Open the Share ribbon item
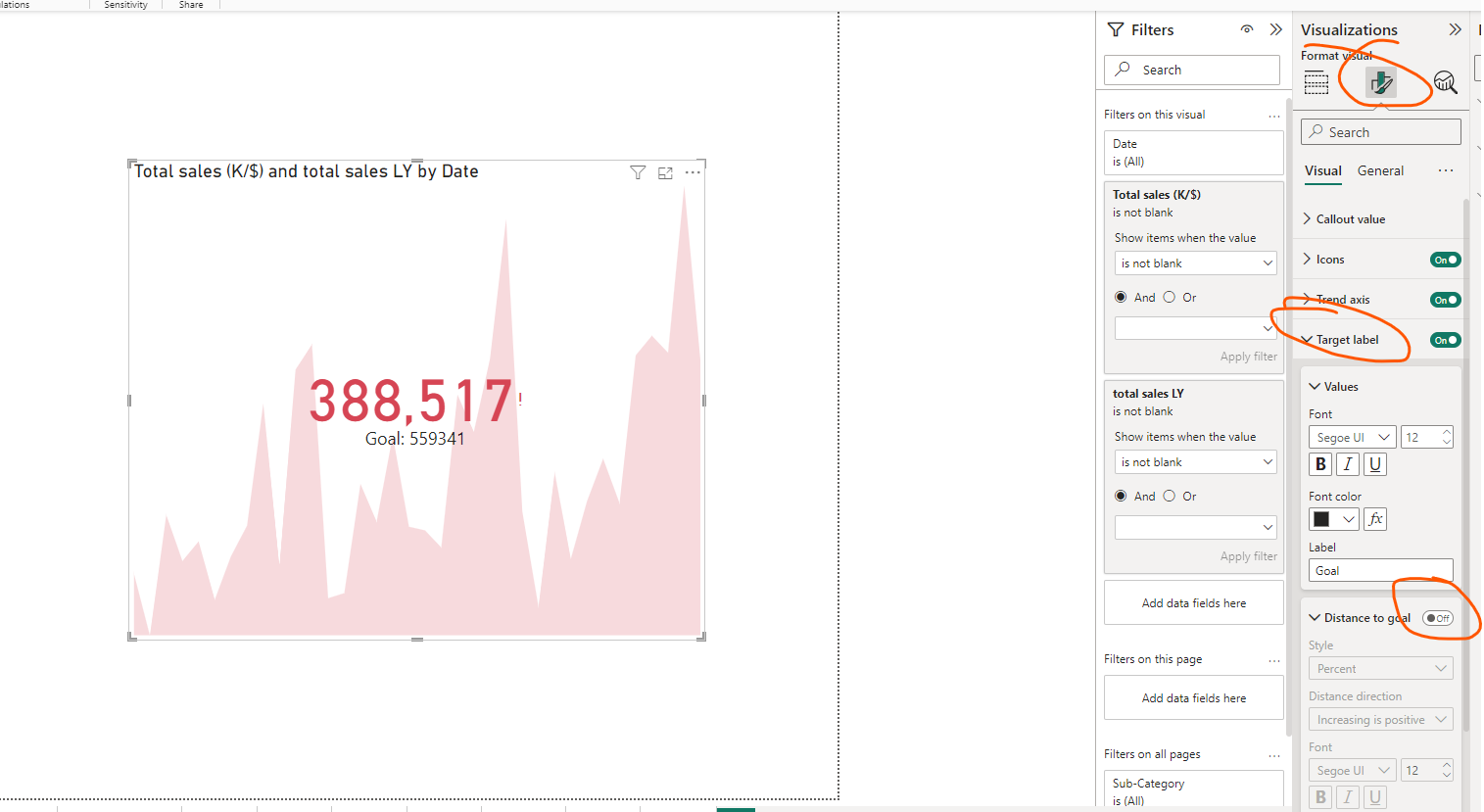Screen dimensions: 1484x812 pos(191,5)
